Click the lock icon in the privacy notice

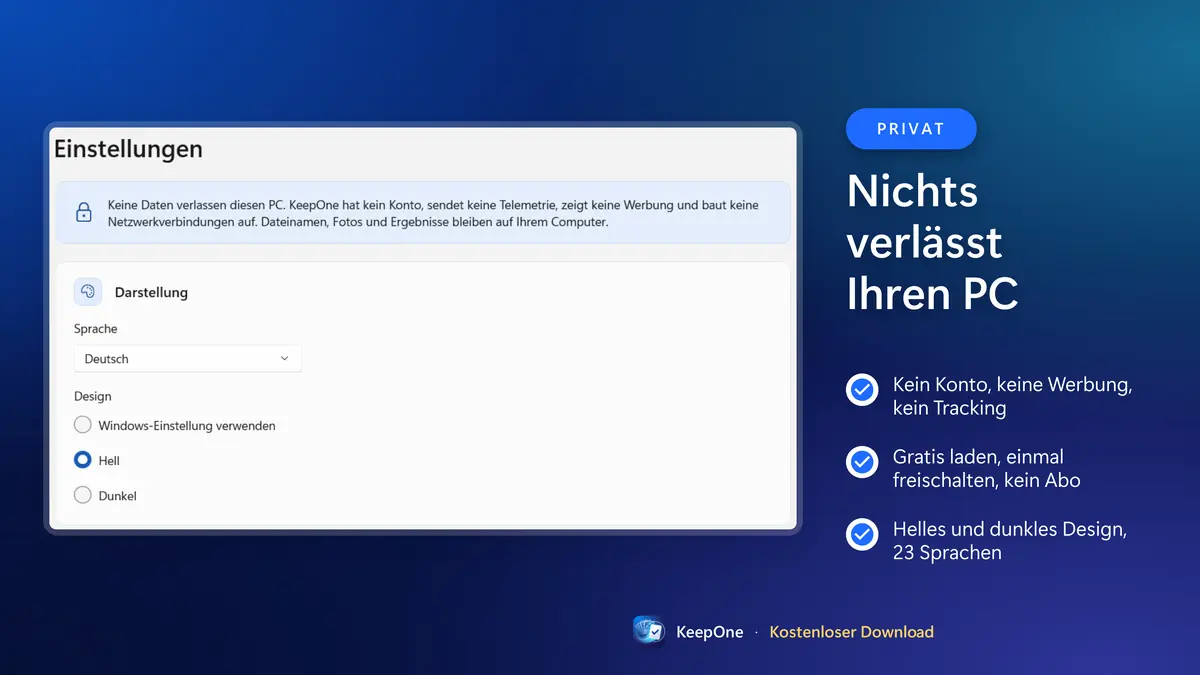tap(84, 212)
